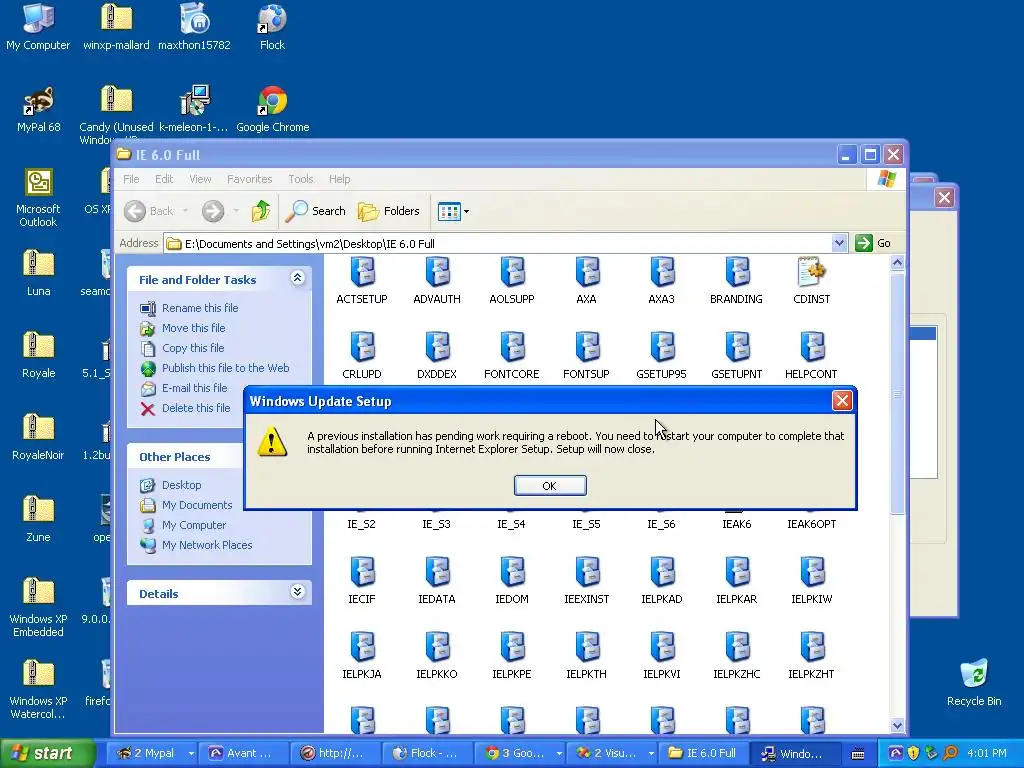Open the Microsoft Outlook desktop icon
Screen dimensions: 1024x768
(x=38, y=198)
